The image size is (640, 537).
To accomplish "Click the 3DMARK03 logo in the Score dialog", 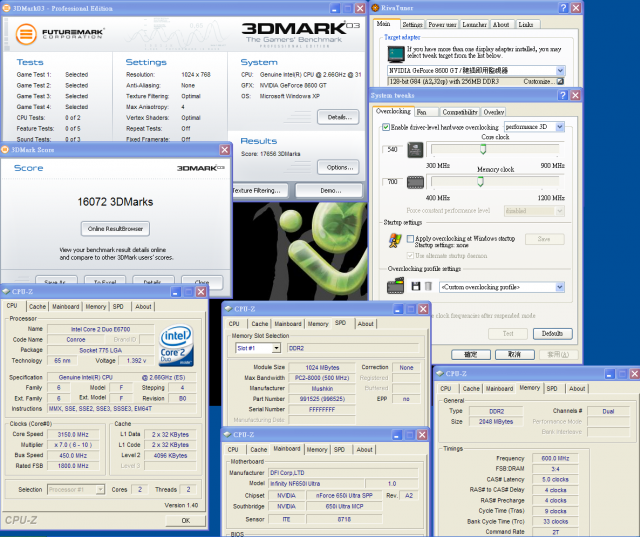I will [x=200, y=168].
